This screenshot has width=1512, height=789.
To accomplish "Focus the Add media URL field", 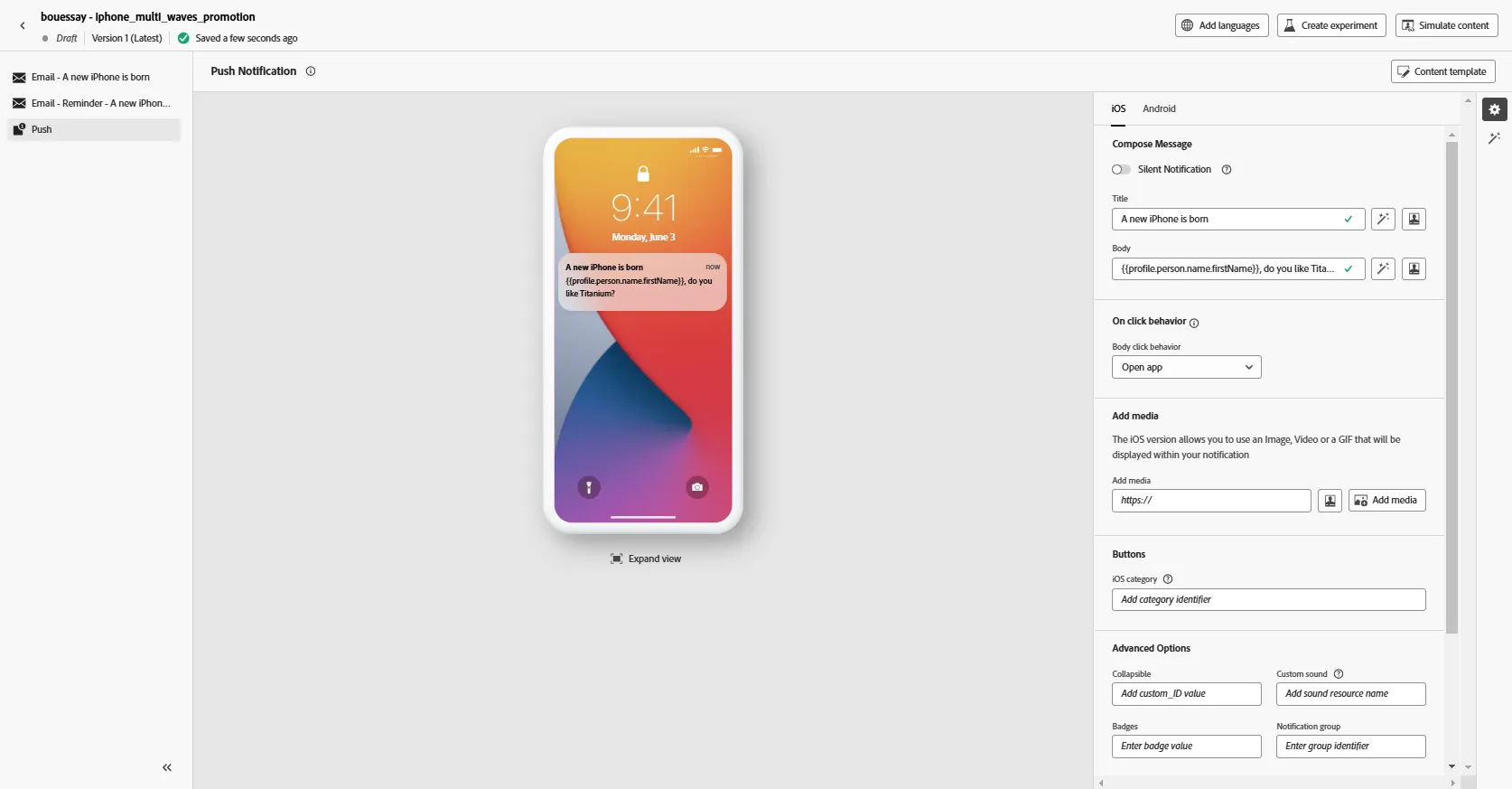I will [x=1211, y=501].
